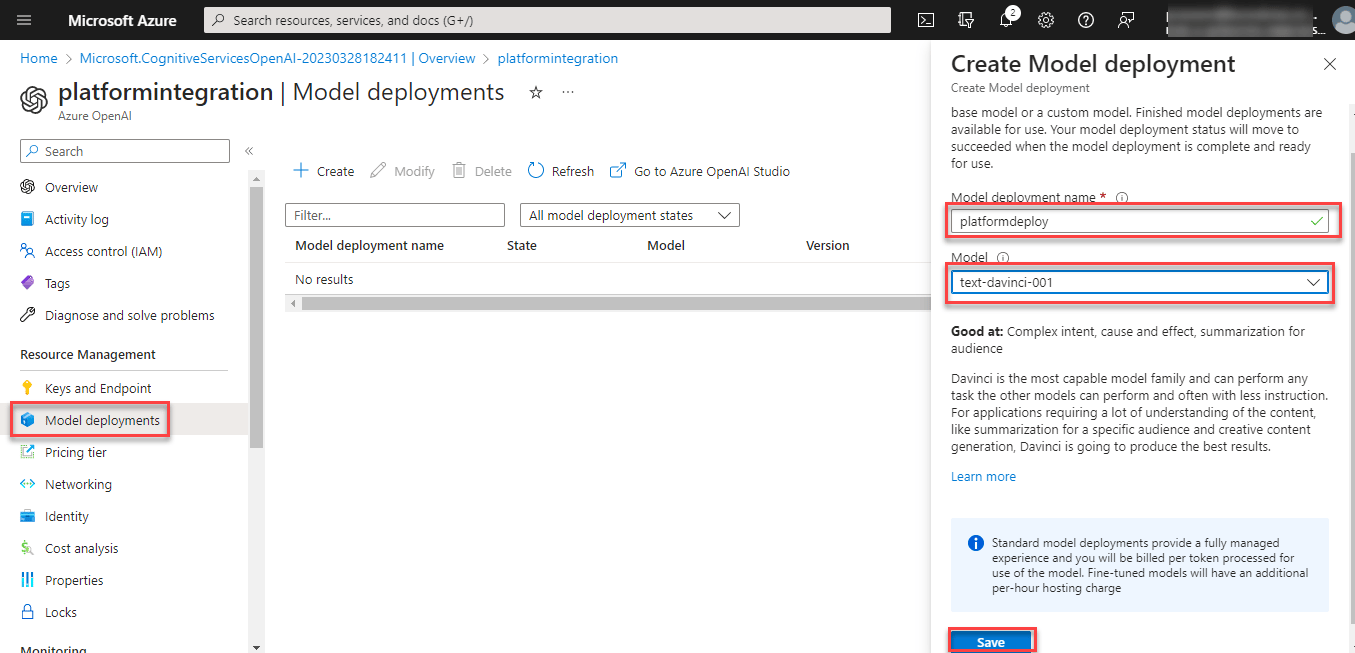Expand the Model dropdown showing text-davinci-001

(x=1139, y=283)
